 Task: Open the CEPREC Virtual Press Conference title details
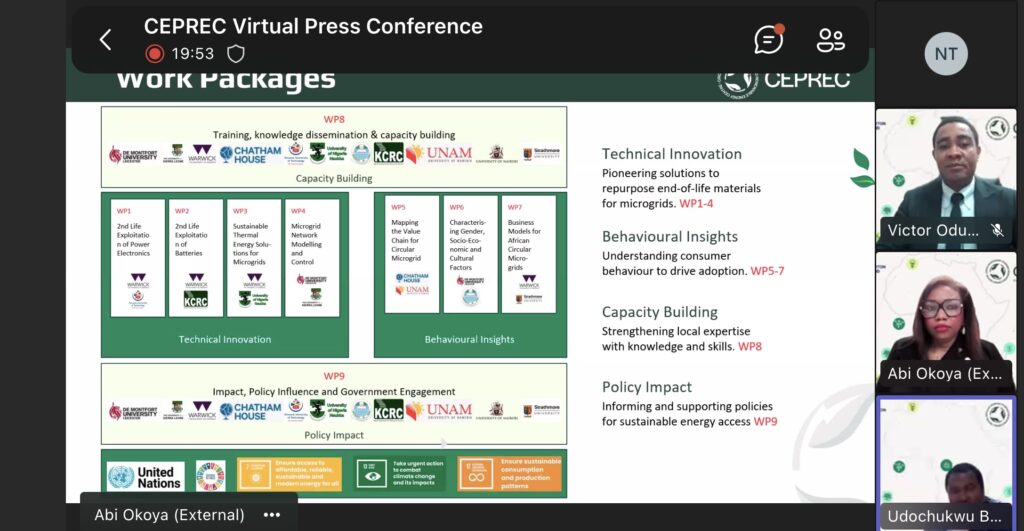pyautogui.click(x=313, y=26)
